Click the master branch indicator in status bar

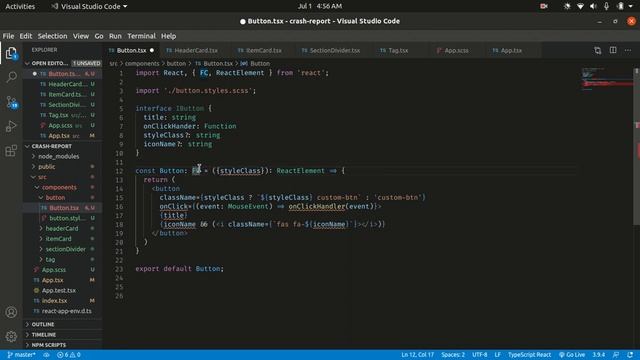(x=21, y=355)
